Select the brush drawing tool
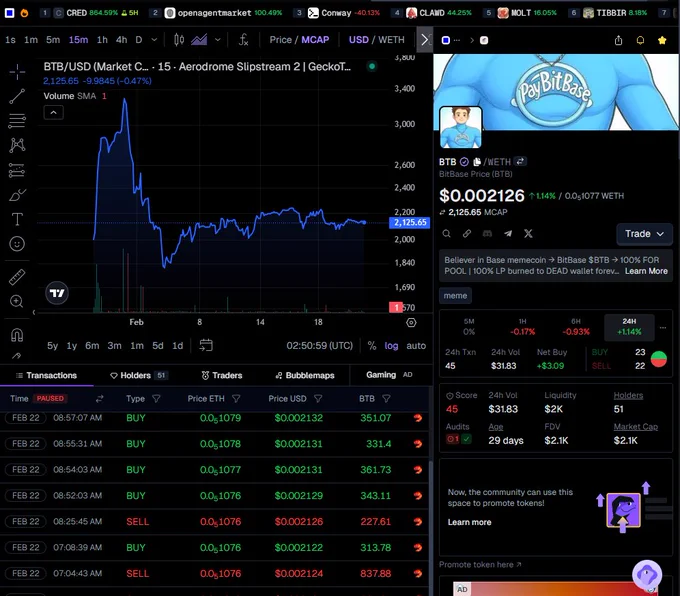The image size is (680, 596). [x=17, y=195]
